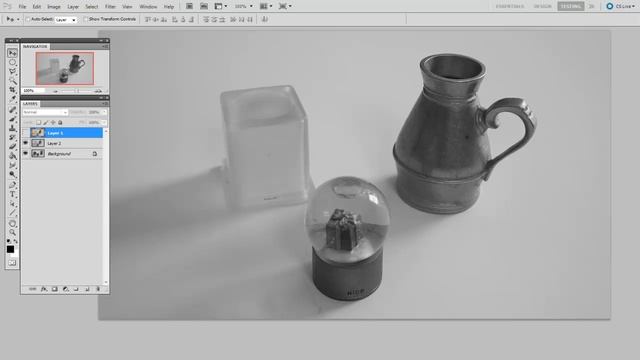Select the Eyedropper tool
The width and height of the screenshot is (640, 360).
(12, 99)
